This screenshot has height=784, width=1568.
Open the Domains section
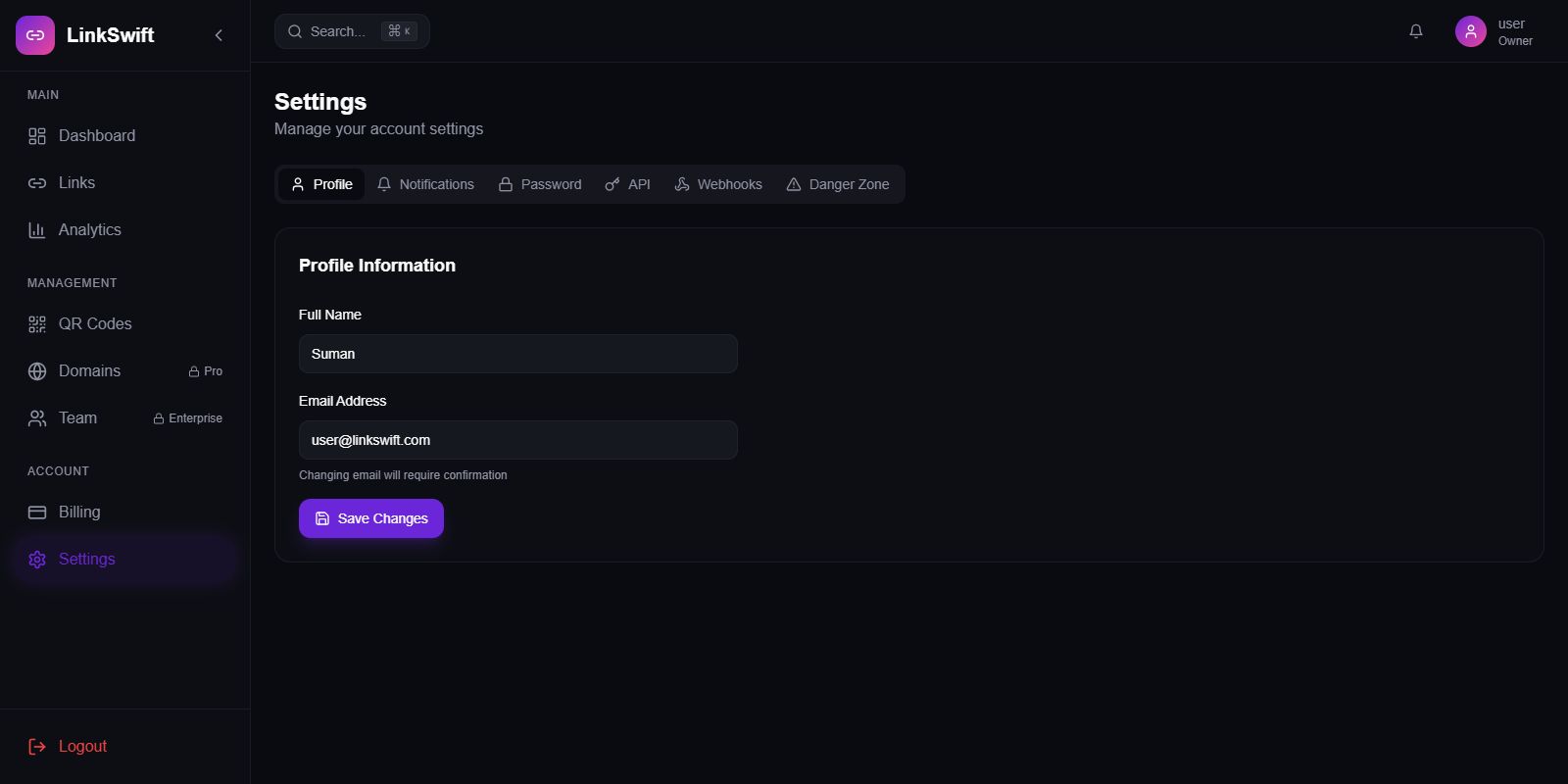tap(89, 371)
